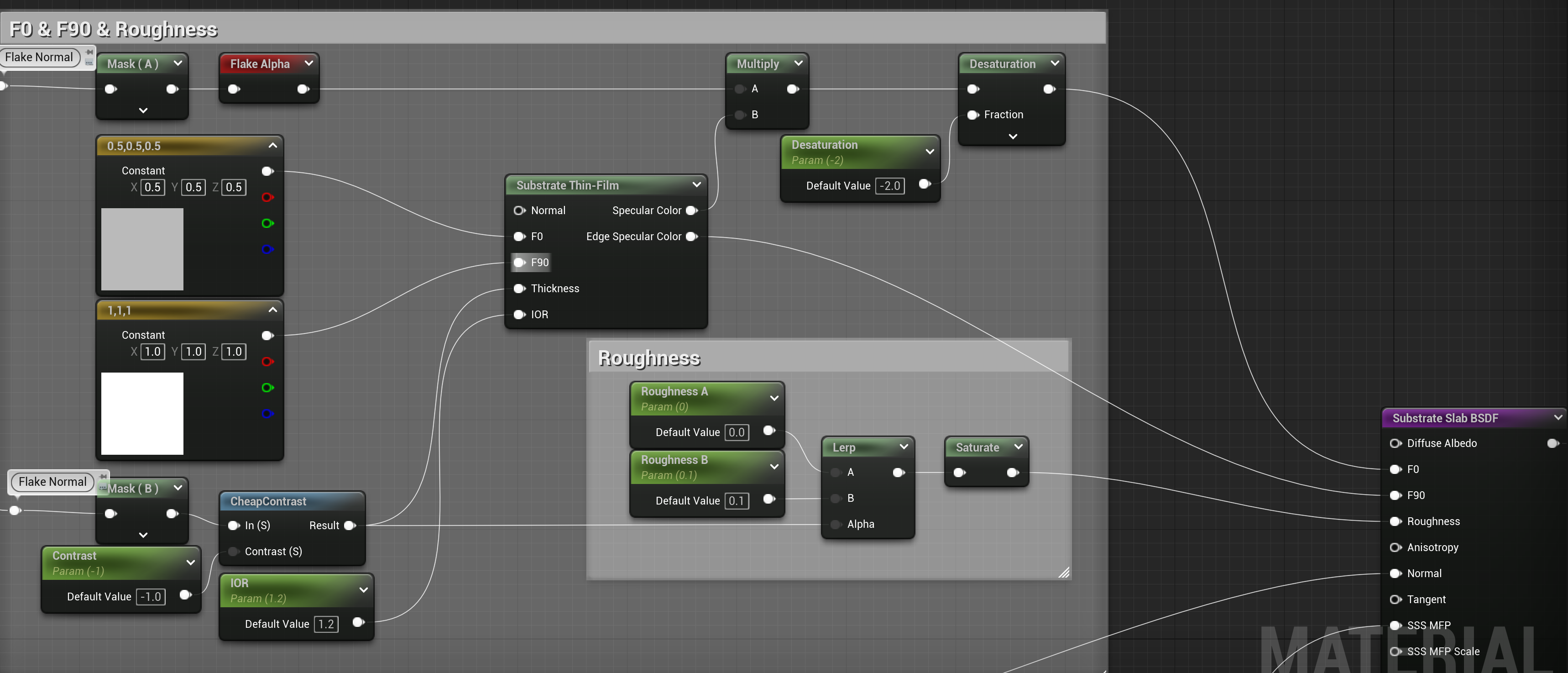Click the Slab BSDF SSS MFP input pin
The height and width of the screenshot is (673, 1568).
tap(1396, 626)
